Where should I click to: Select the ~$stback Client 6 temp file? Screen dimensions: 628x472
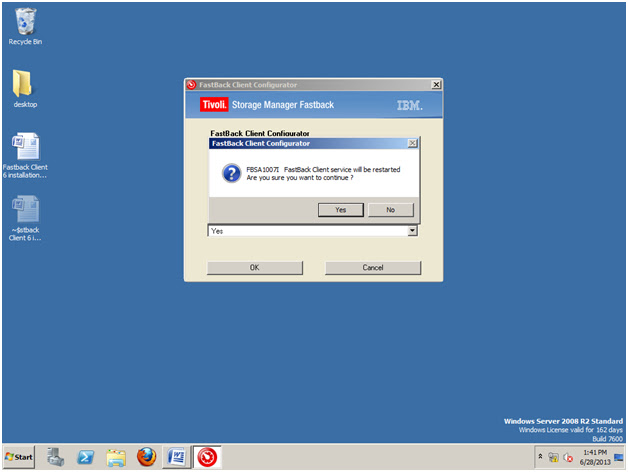tap(25, 218)
